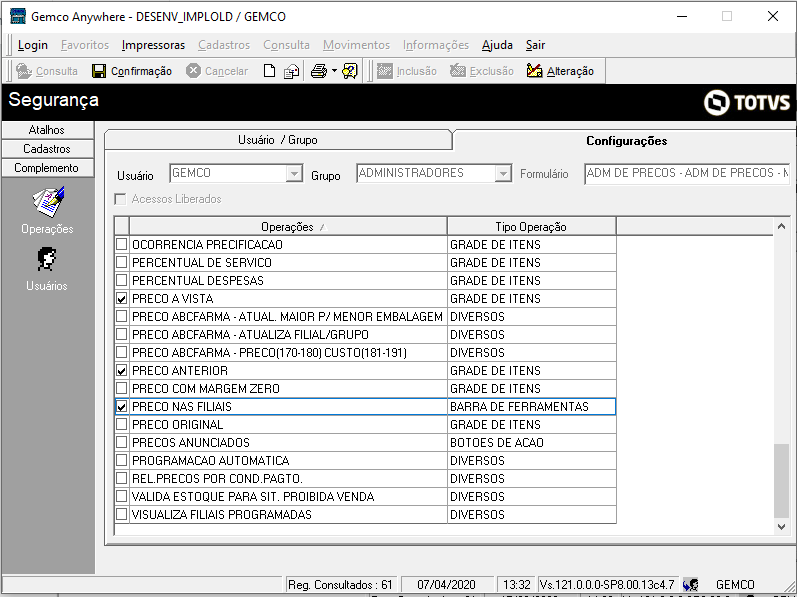Open the printer options dropdown arrow
The height and width of the screenshot is (597, 797).
coord(334,71)
